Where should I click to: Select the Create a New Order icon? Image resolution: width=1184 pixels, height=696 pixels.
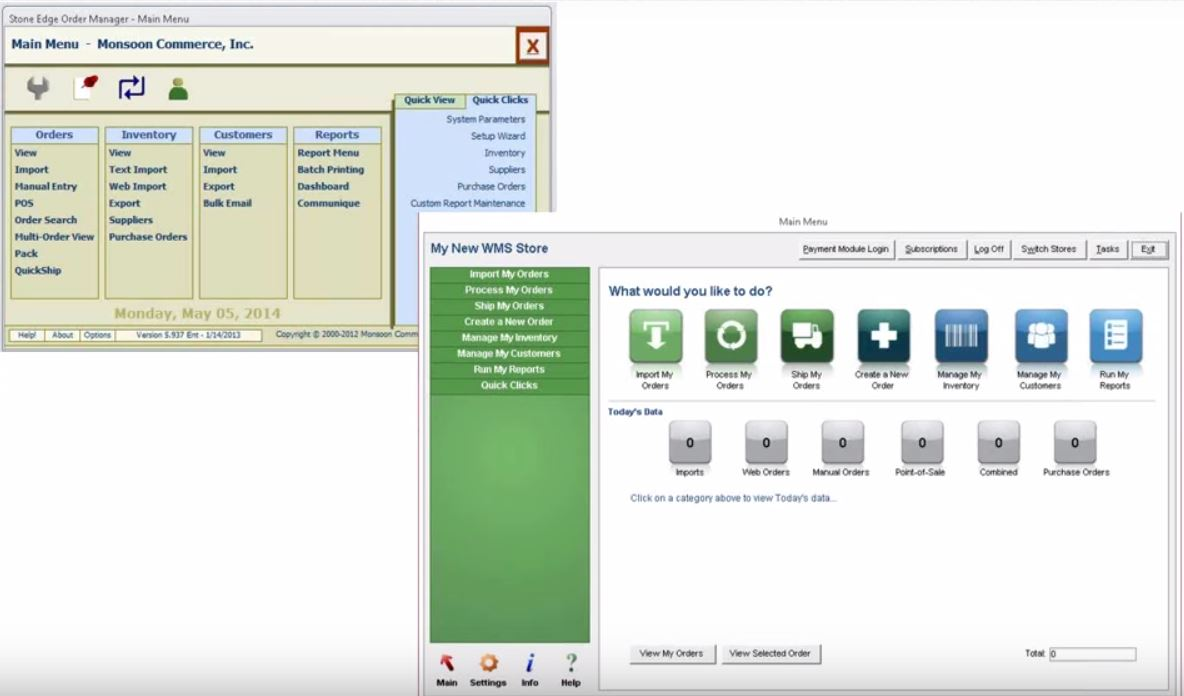point(883,336)
